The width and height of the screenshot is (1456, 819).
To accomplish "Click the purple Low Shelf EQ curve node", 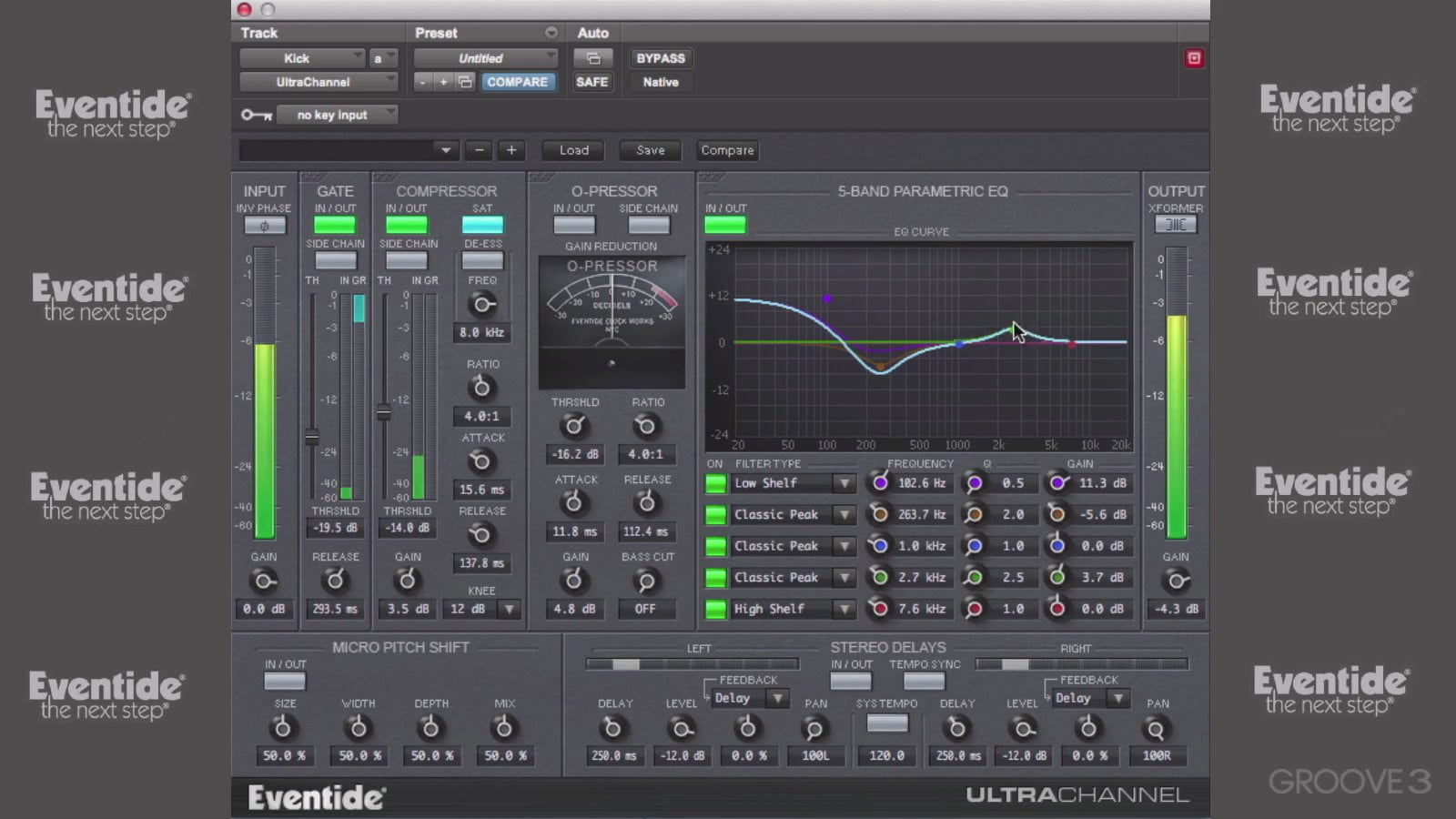I will 826,298.
